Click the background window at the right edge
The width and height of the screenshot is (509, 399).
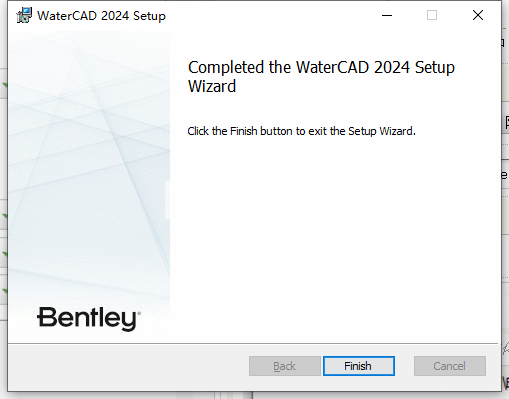coord(505,200)
